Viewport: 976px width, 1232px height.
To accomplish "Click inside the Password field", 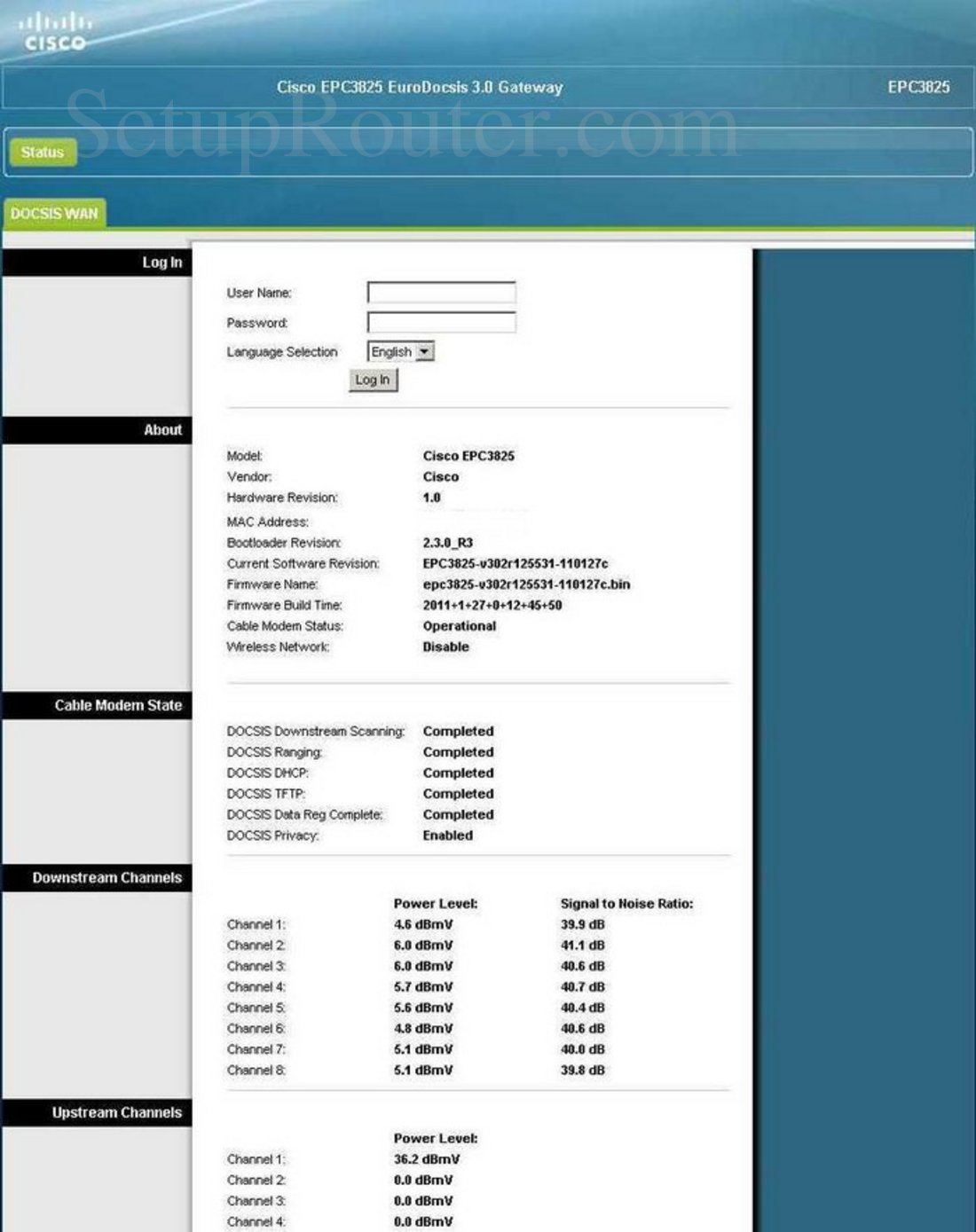I will (439, 321).
